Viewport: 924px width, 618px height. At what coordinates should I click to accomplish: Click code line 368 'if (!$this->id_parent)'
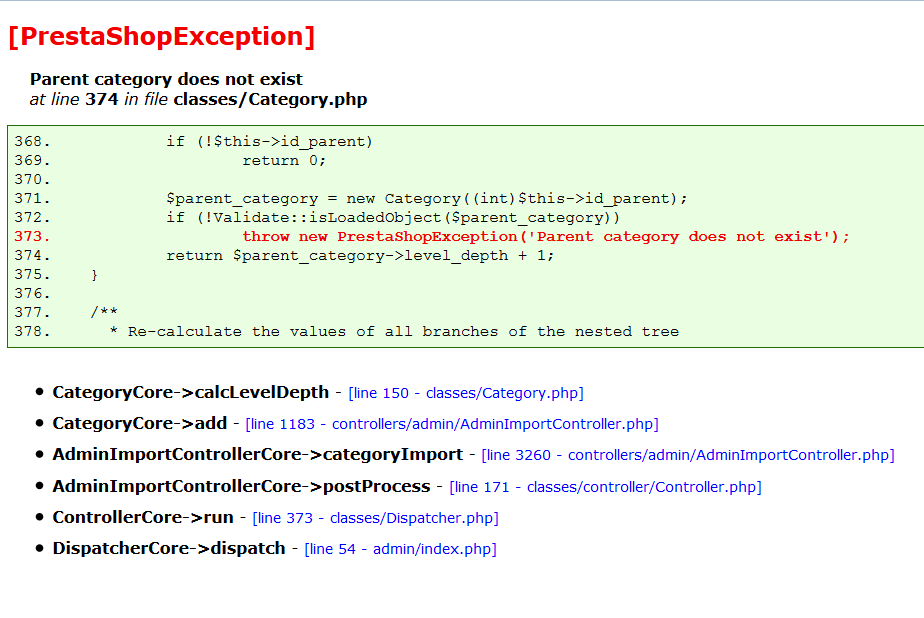[269, 142]
